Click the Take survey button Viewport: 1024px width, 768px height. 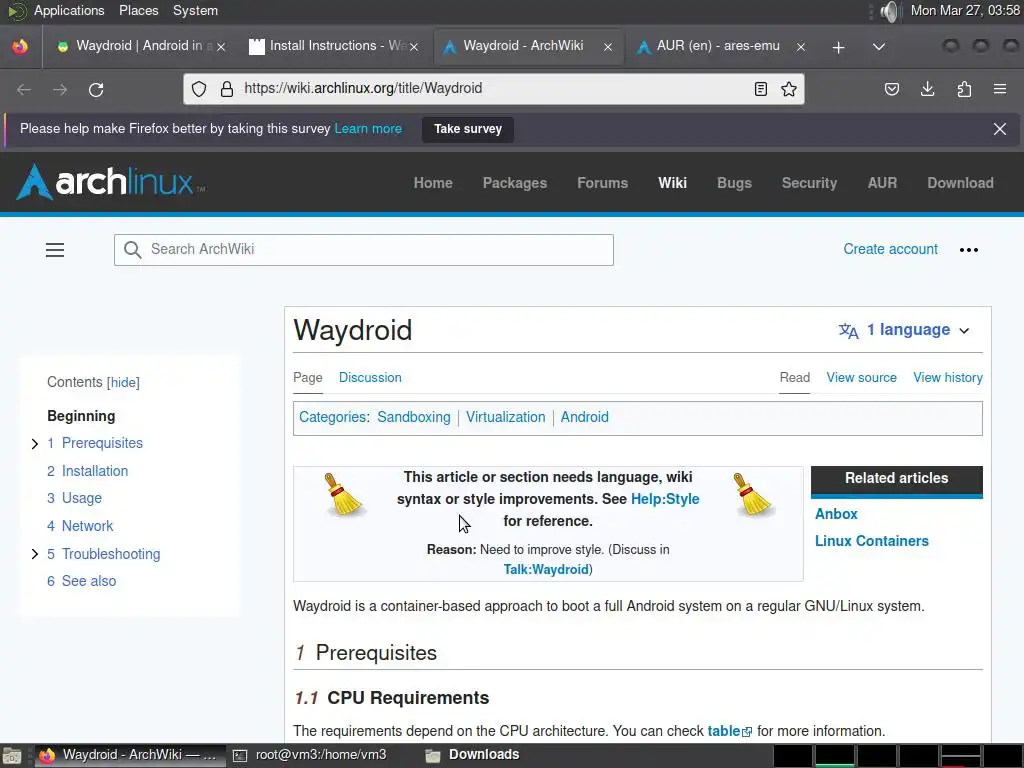click(468, 129)
